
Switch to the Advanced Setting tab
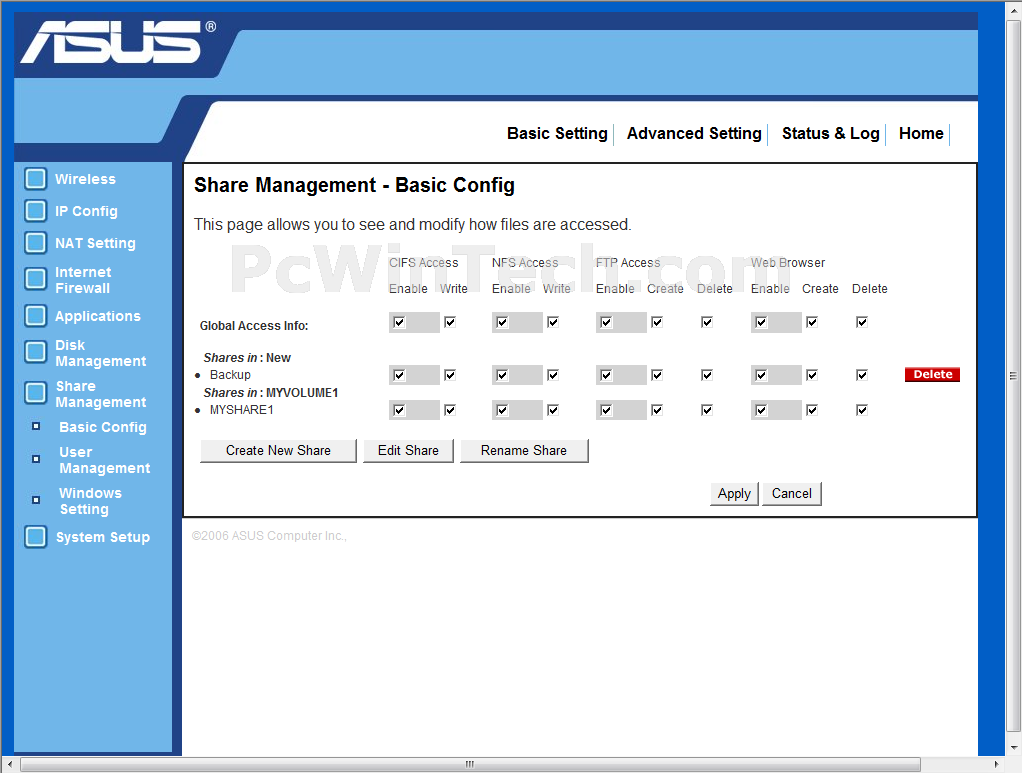pos(694,133)
